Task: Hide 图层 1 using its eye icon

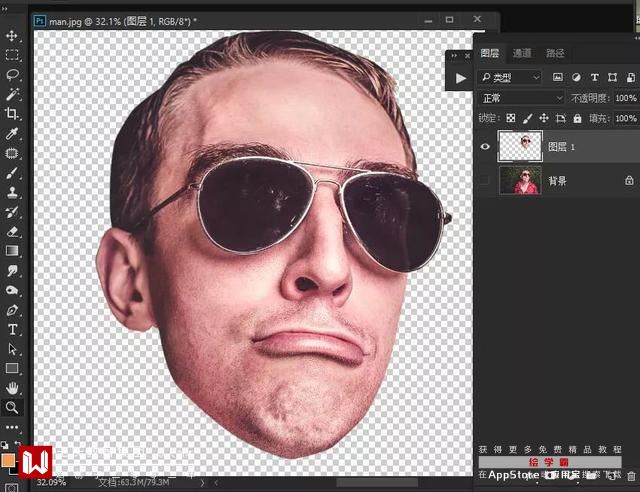Action: coord(485,146)
